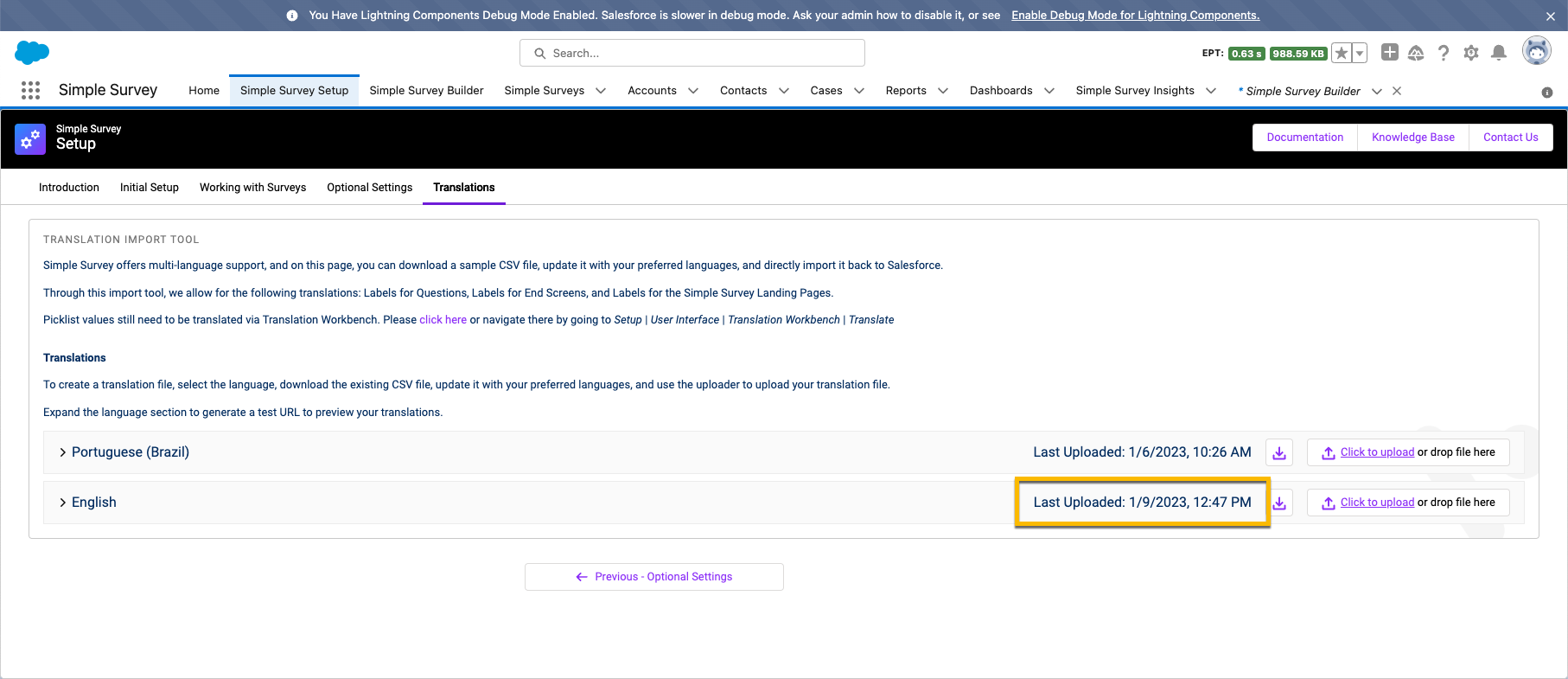This screenshot has height=679, width=1568.
Task: Open the Simple Surveys tab dropdown
Action: (x=601, y=91)
